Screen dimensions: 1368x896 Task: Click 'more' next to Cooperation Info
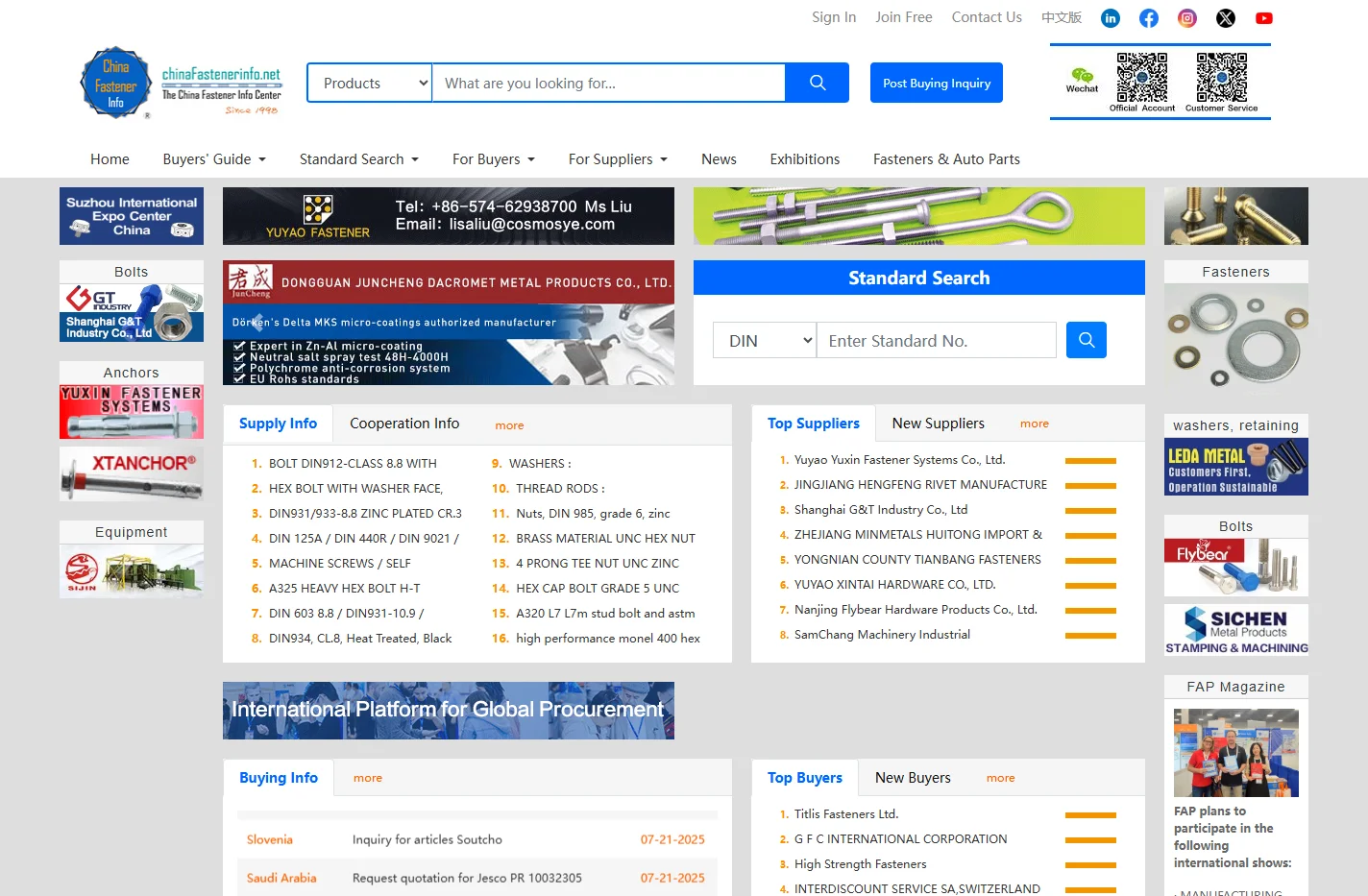(x=509, y=425)
